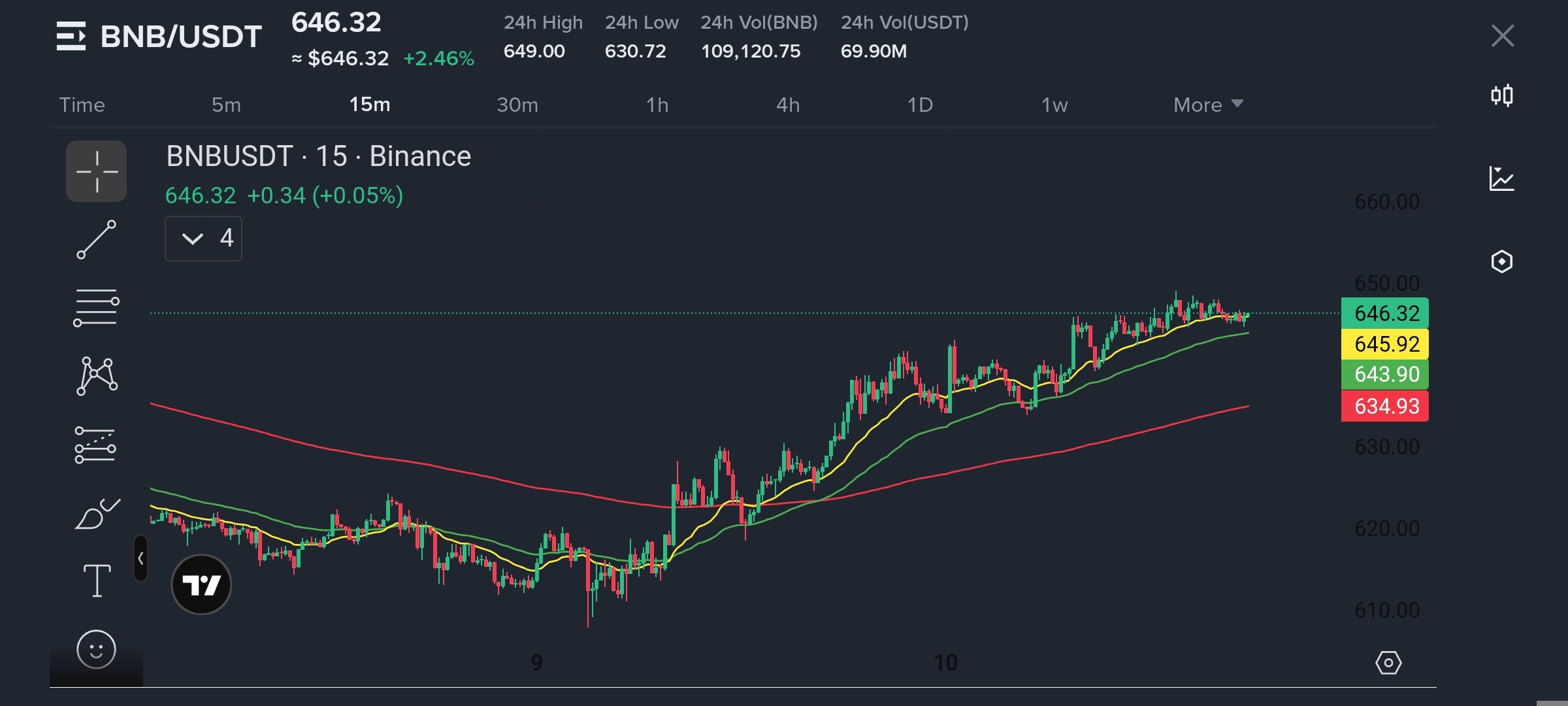Switch to the 1h timeframe tab
Viewport: 1568px width, 706px height.
click(657, 105)
